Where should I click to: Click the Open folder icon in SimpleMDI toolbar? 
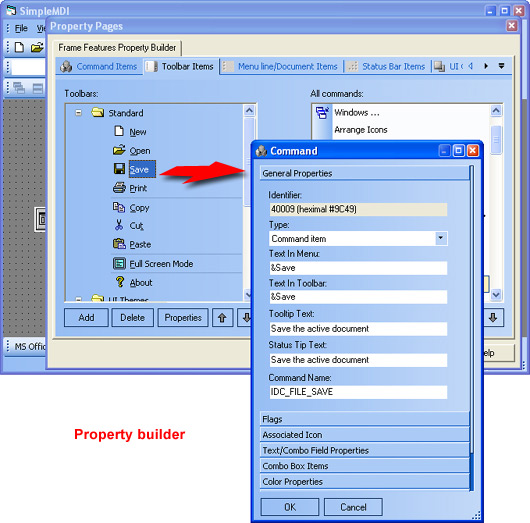click(37, 47)
